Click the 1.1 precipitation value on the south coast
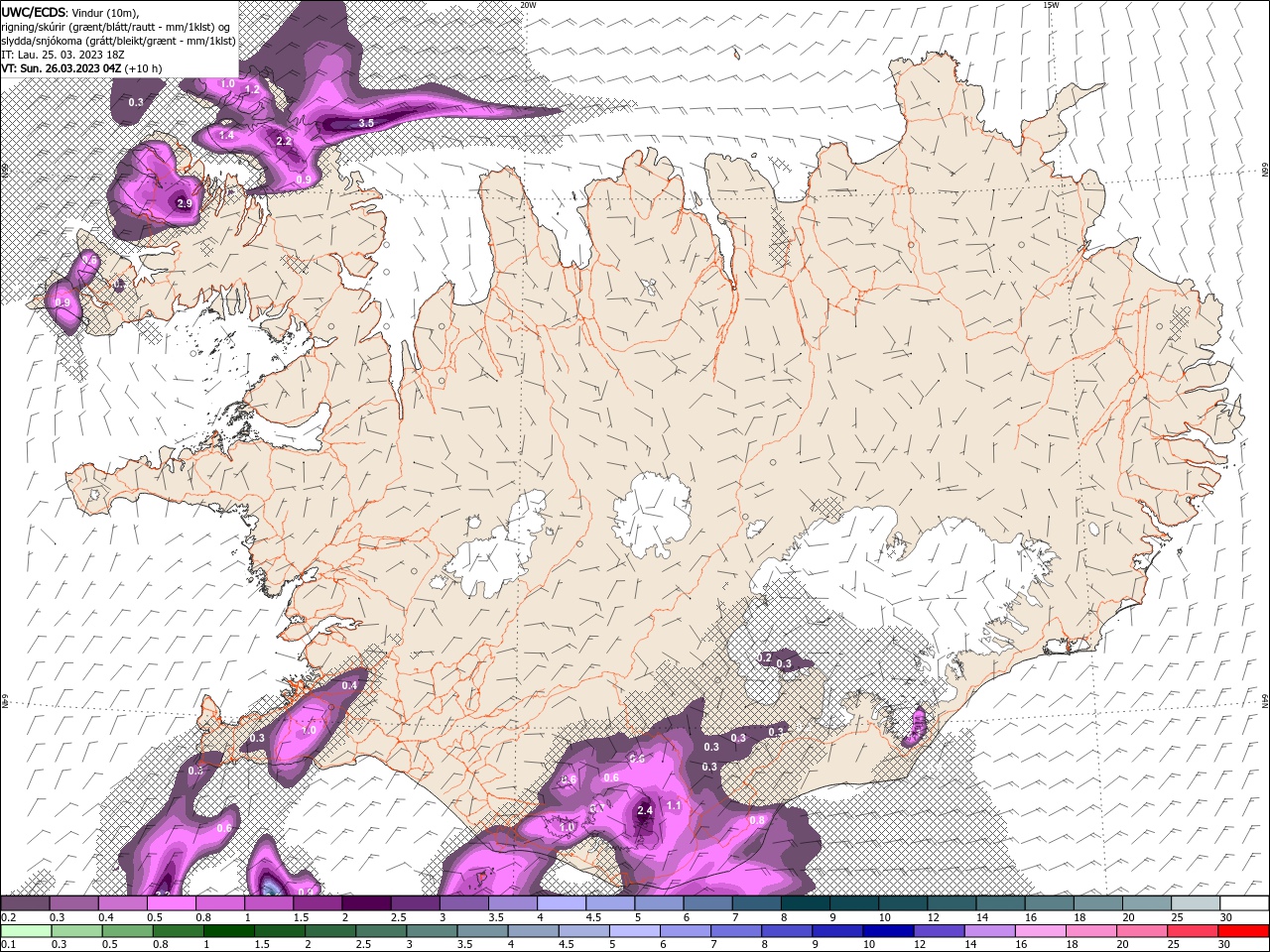1270x952 pixels. coord(674,806)
